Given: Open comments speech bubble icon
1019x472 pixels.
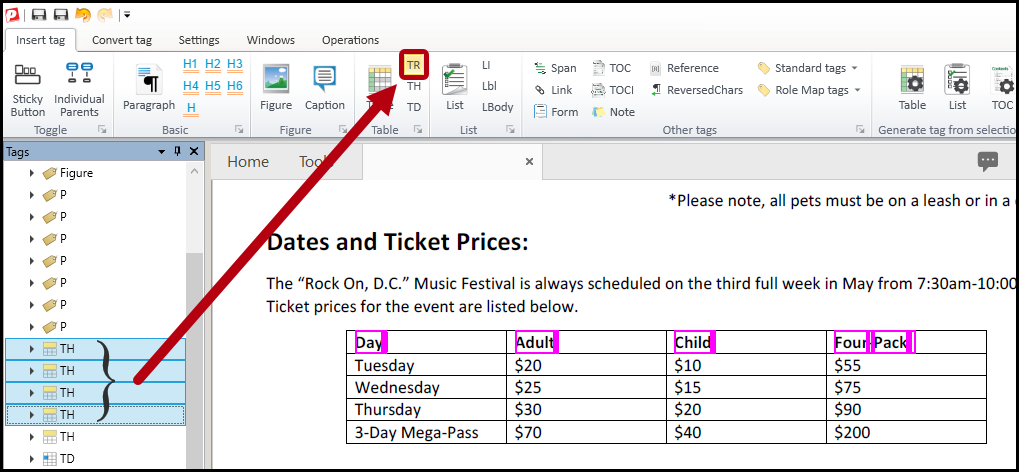Looking at the screenshot, I should pos(988,161).
